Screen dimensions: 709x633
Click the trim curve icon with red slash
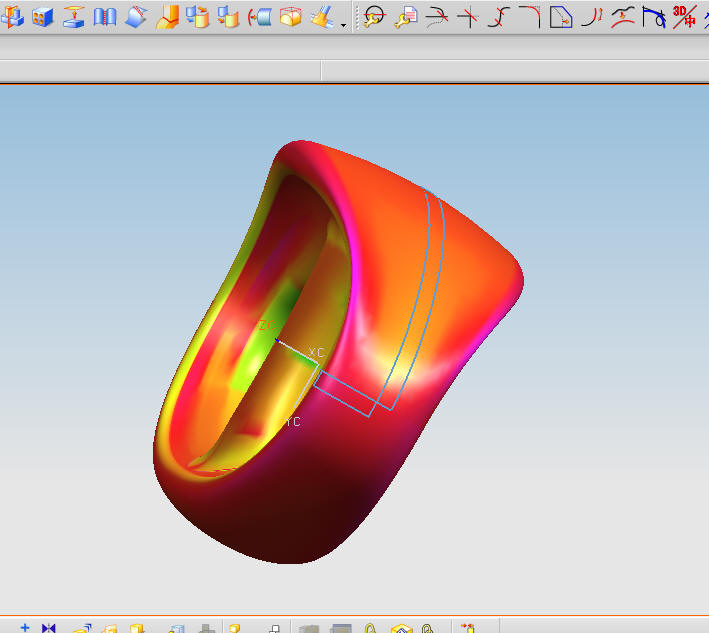(x=437, y=17)
